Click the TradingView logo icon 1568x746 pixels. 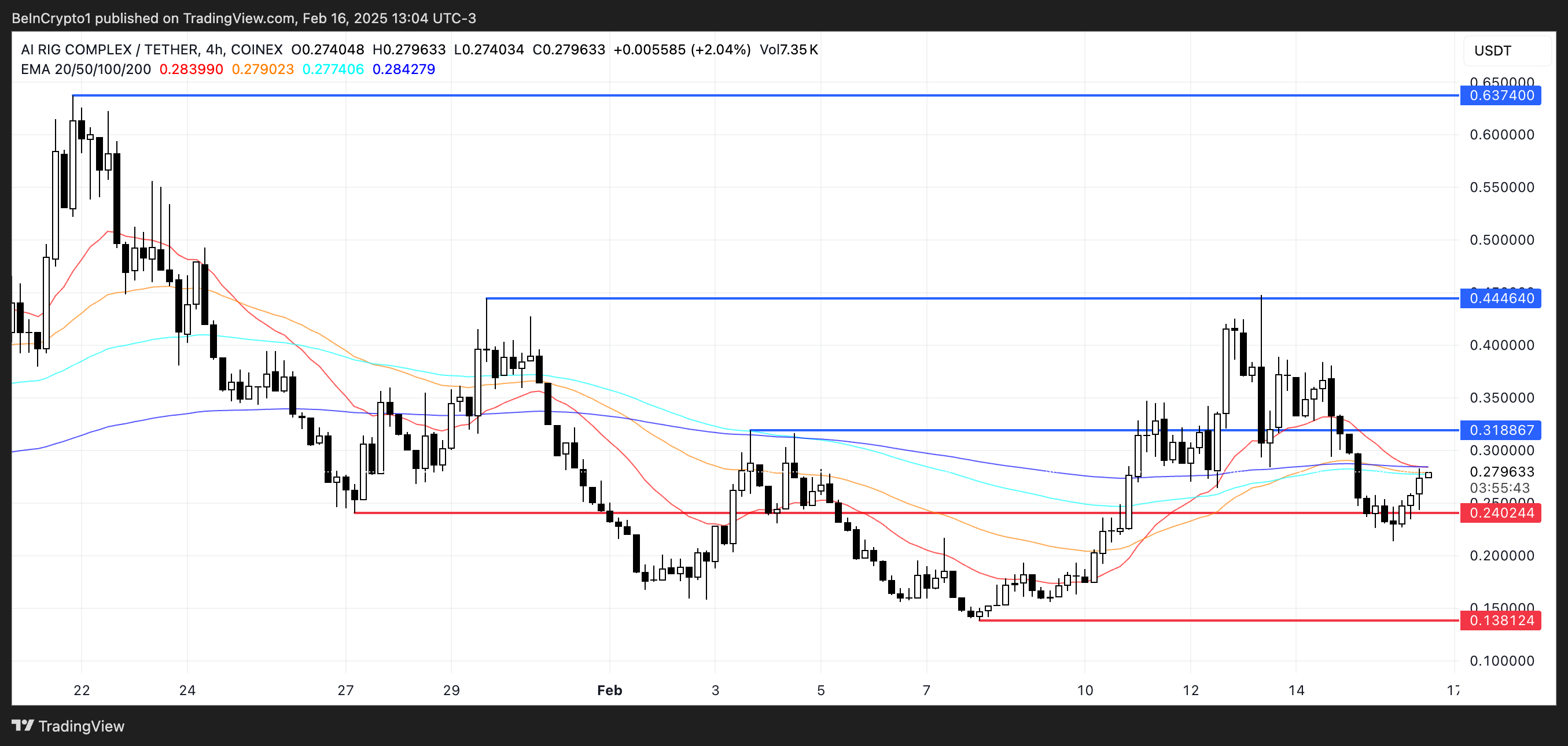[23, 725]
